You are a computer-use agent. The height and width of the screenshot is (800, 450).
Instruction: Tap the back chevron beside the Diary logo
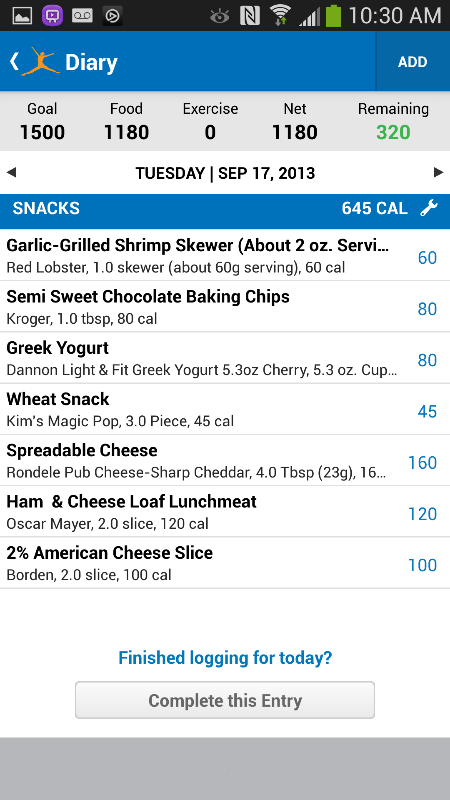(x=14, y=62)
